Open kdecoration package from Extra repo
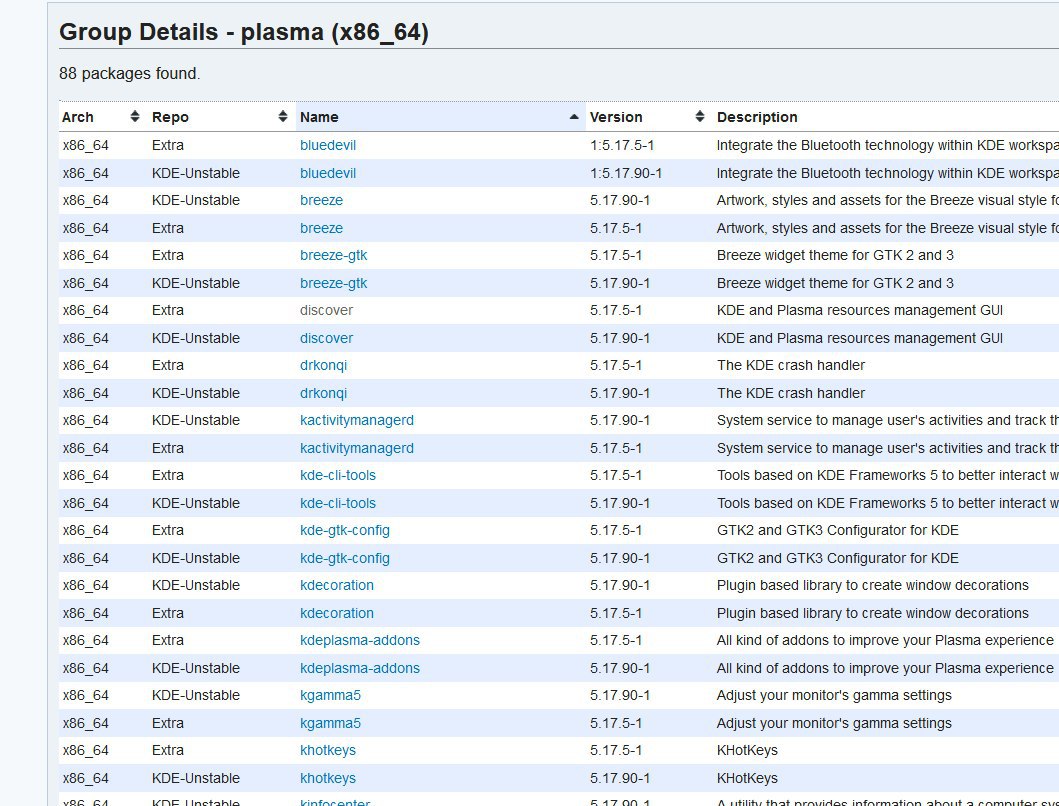 point(336,613)
